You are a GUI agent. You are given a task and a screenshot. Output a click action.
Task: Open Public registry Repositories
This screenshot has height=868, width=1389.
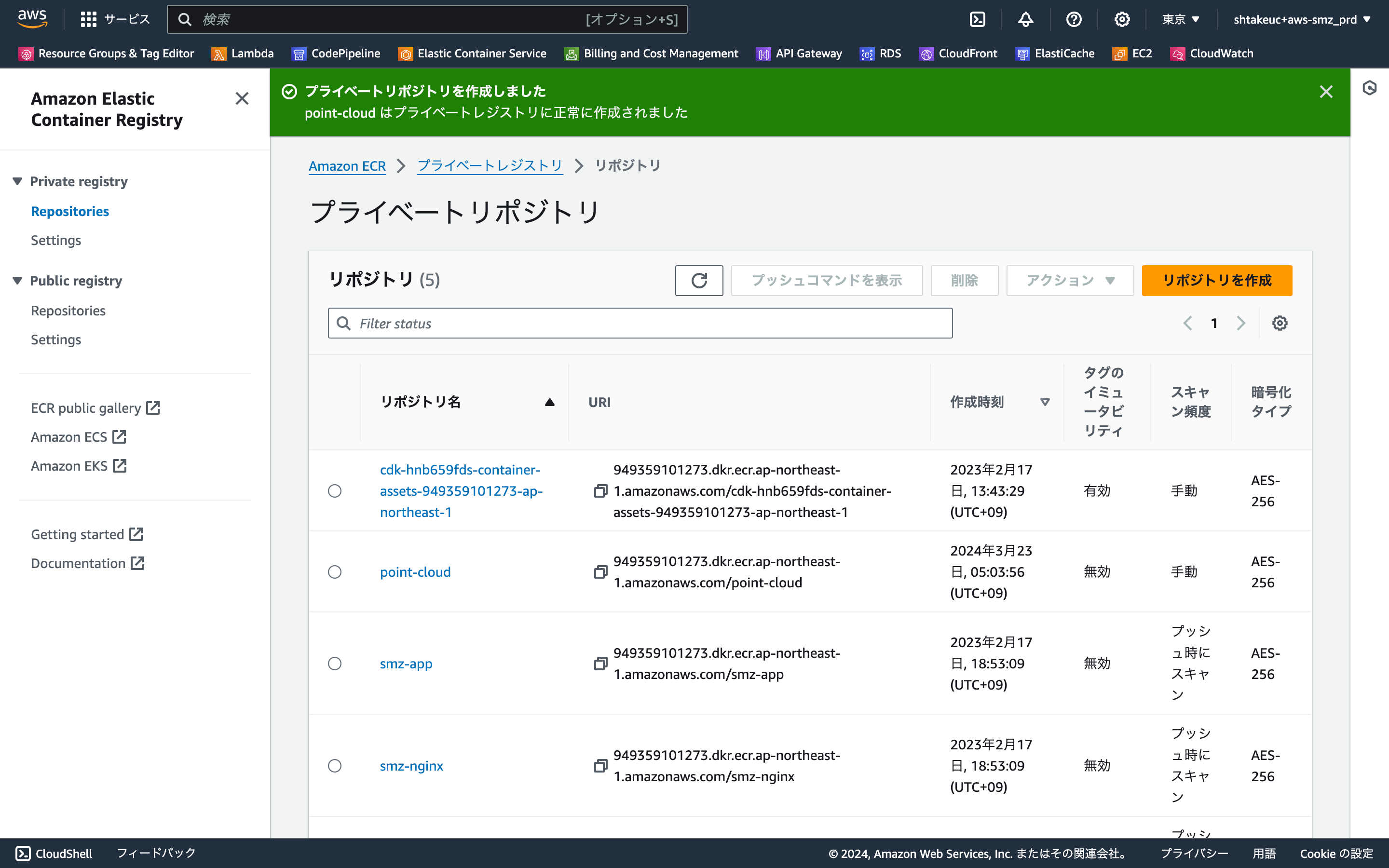pos(68,311)
